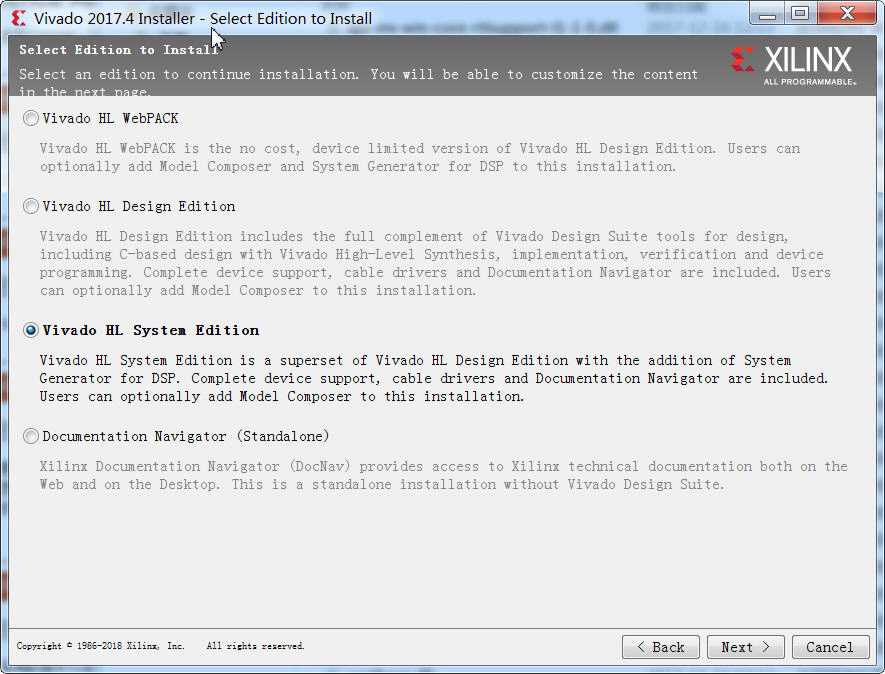The height and width of the screenshot is (674, 885).
Task: Proceed with the Next button
Action: coord(746,647)
